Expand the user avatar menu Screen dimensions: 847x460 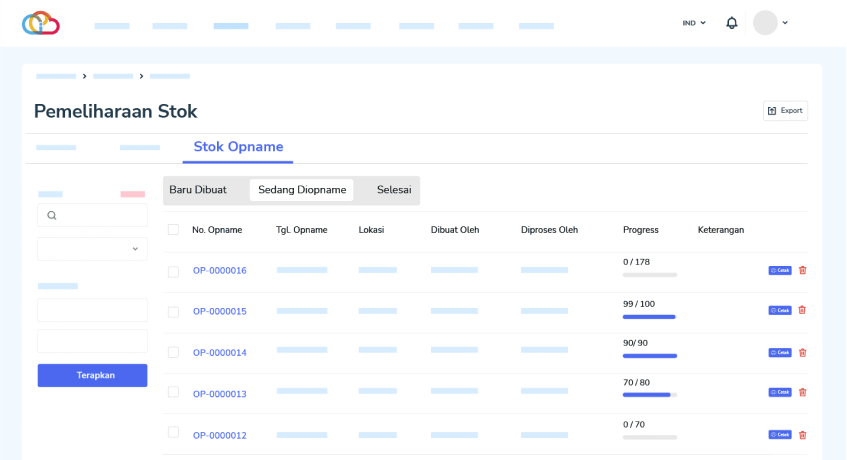(771, 23)
